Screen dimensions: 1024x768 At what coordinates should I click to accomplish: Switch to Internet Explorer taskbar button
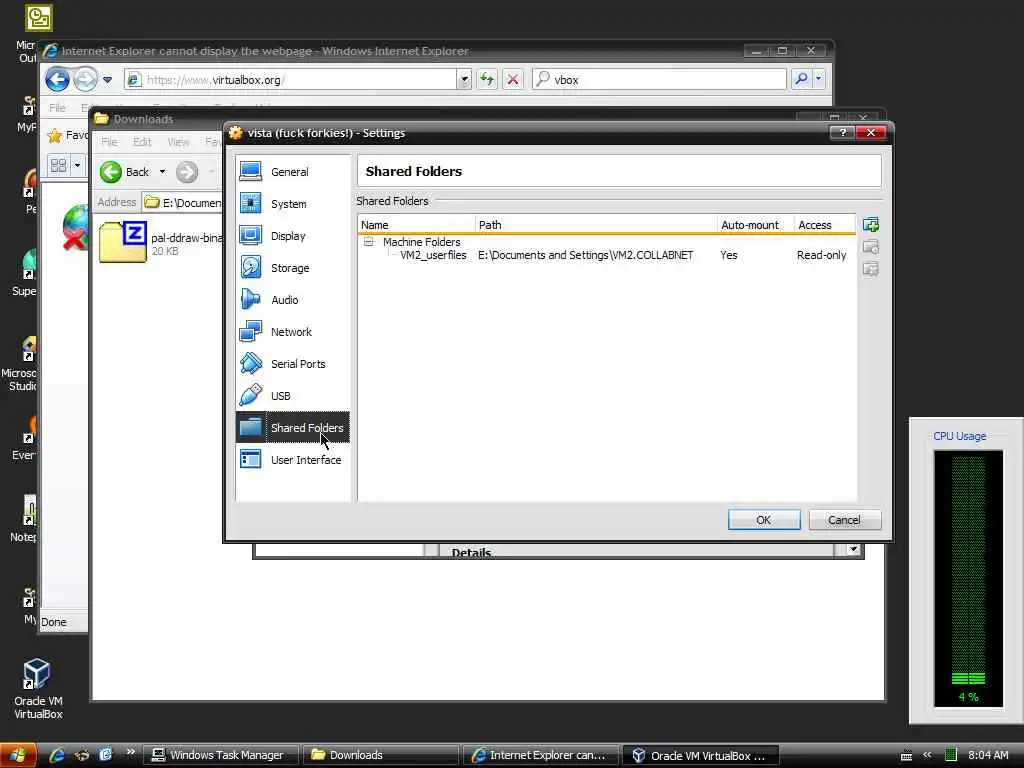click(541, 756)
